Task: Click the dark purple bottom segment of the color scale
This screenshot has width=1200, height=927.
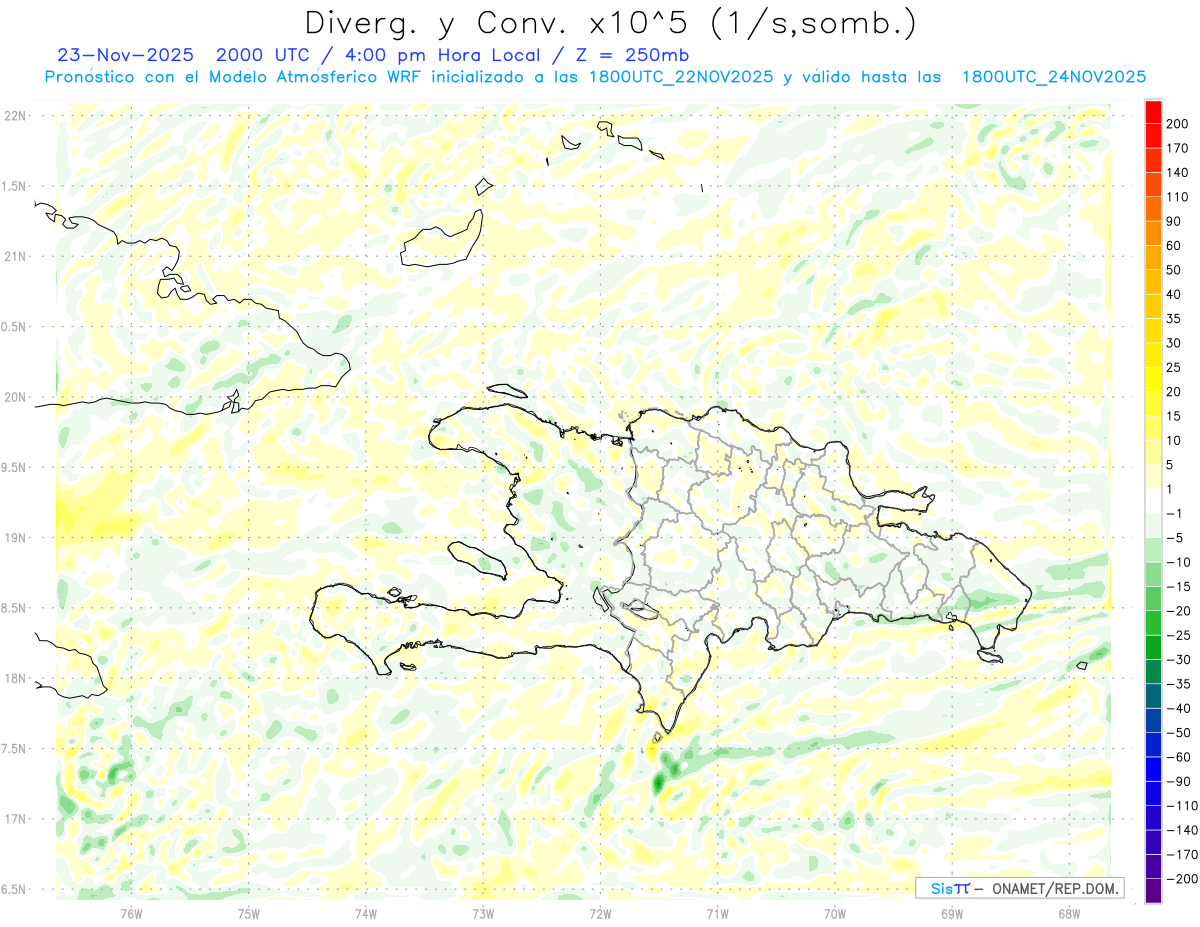Action: pyautogui.click(x=1153, y=891)
